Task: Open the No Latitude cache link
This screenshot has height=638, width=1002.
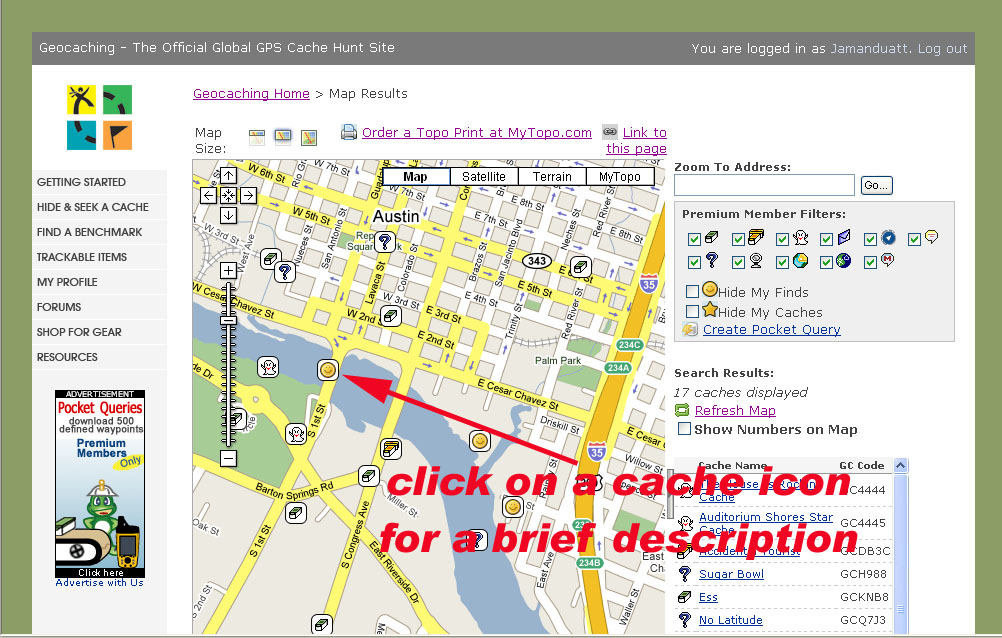Action: click(730, 619)
